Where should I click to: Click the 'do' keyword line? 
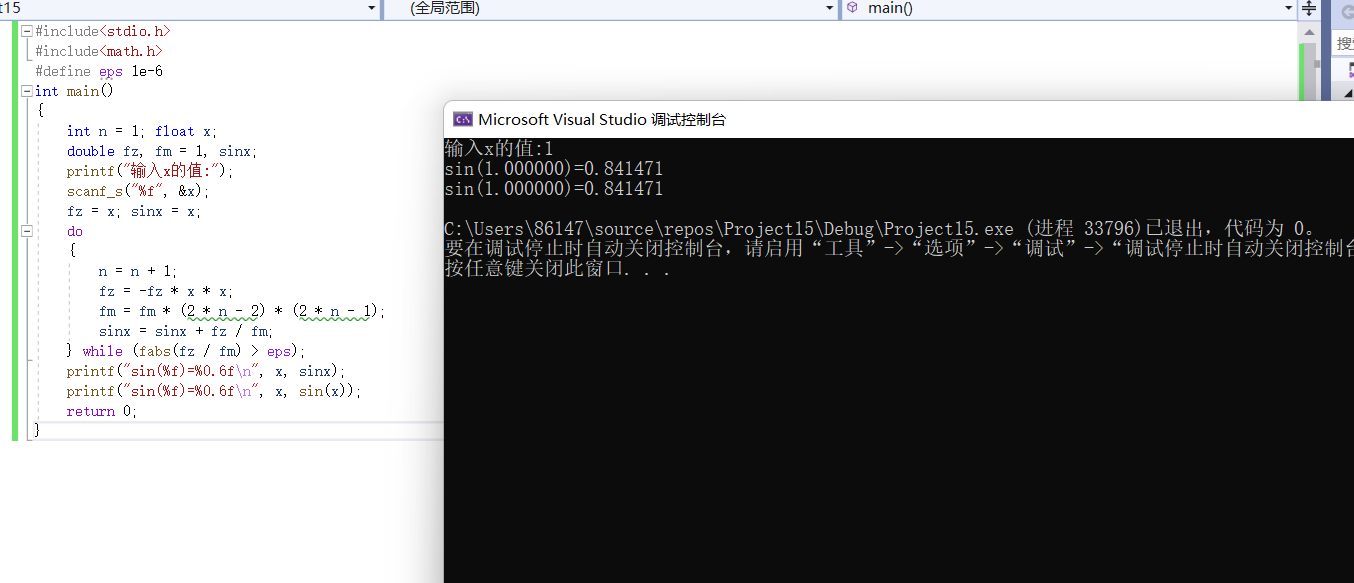(75, 231)
